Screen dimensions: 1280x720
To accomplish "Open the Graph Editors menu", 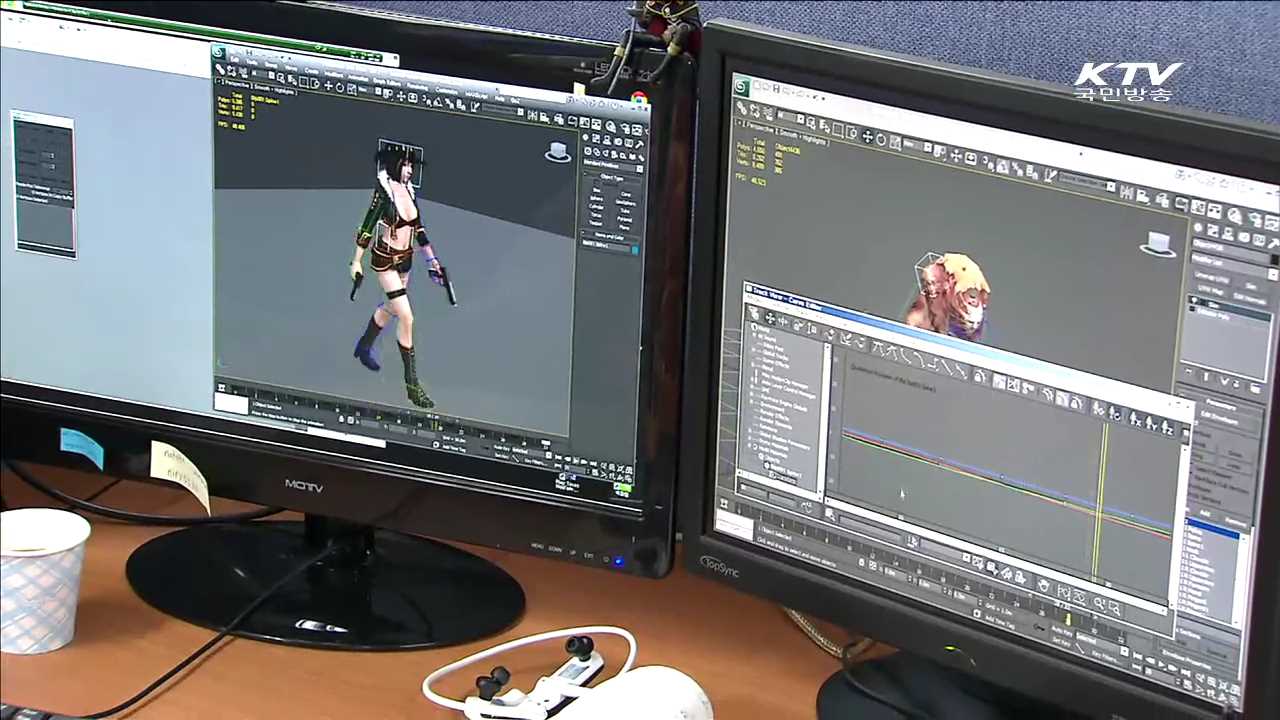I will coord(386,81).
